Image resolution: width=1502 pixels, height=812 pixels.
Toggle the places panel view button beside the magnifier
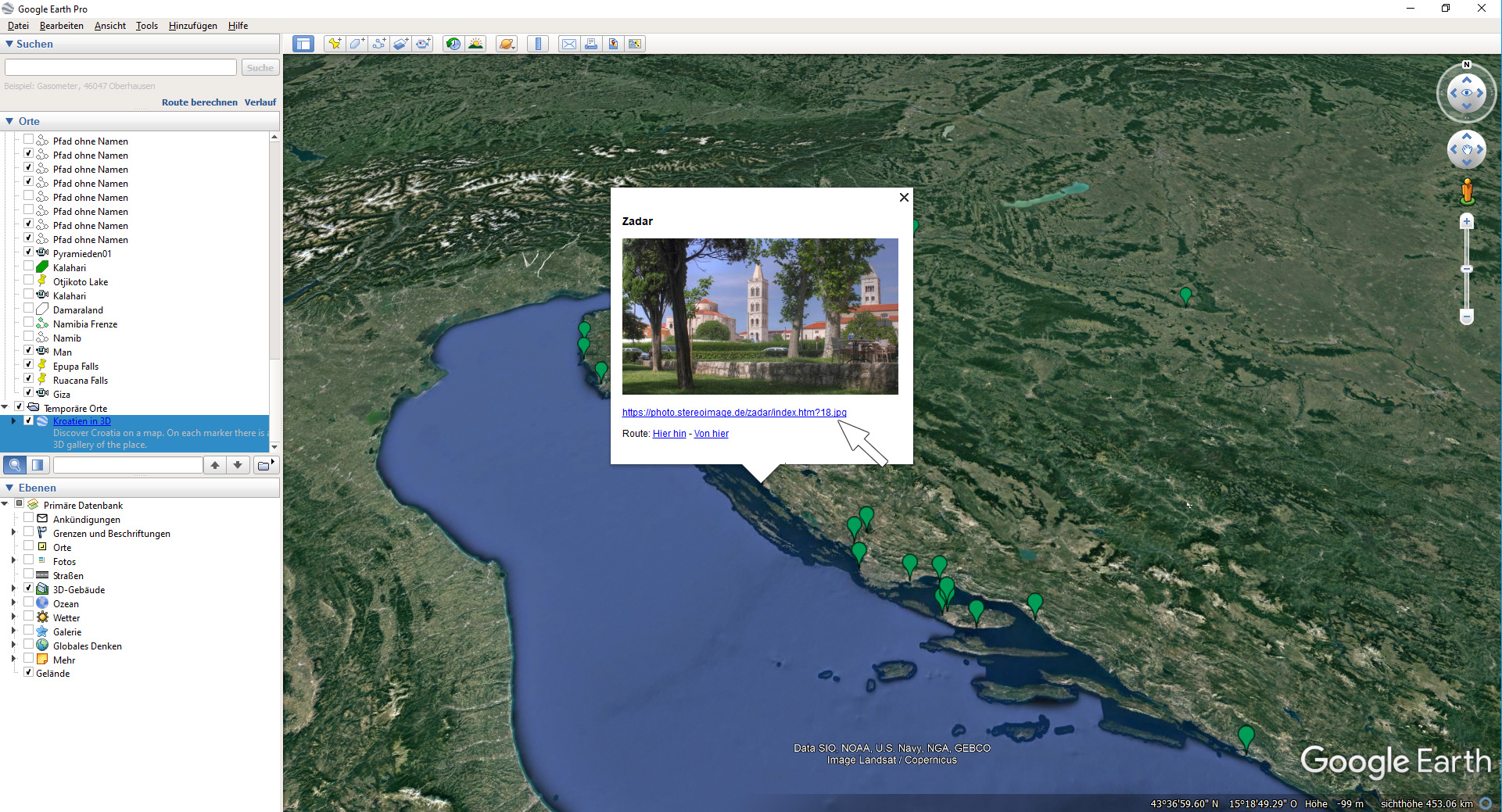38,465
